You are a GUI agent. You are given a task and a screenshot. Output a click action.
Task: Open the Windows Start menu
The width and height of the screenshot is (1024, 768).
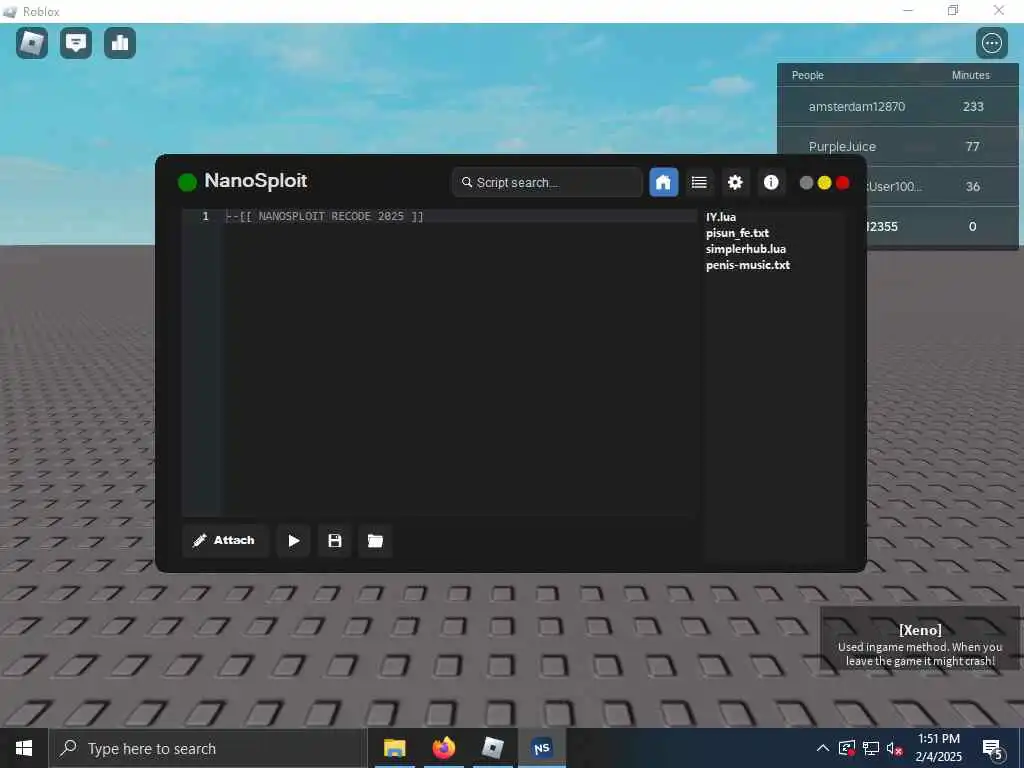(x=24, y=748)
